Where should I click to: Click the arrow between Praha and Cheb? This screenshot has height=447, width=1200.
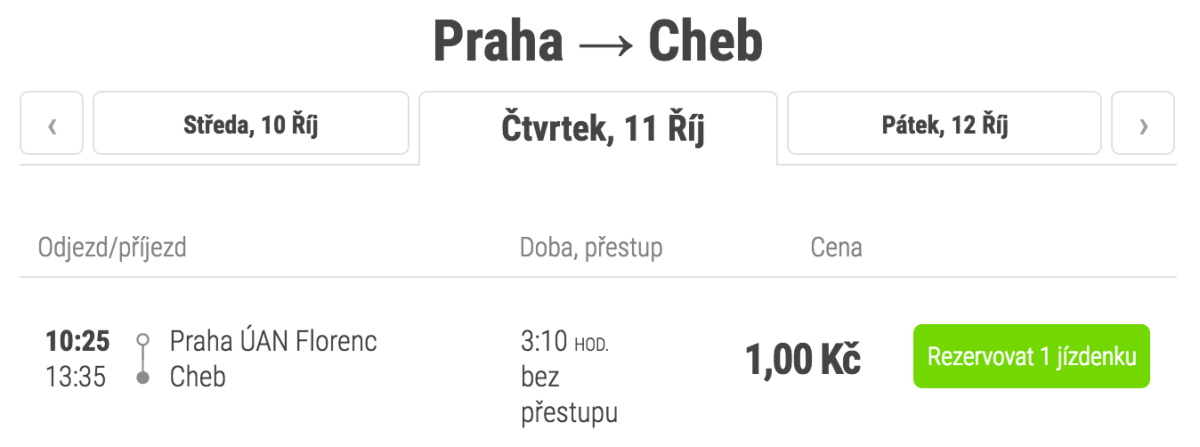604,44
